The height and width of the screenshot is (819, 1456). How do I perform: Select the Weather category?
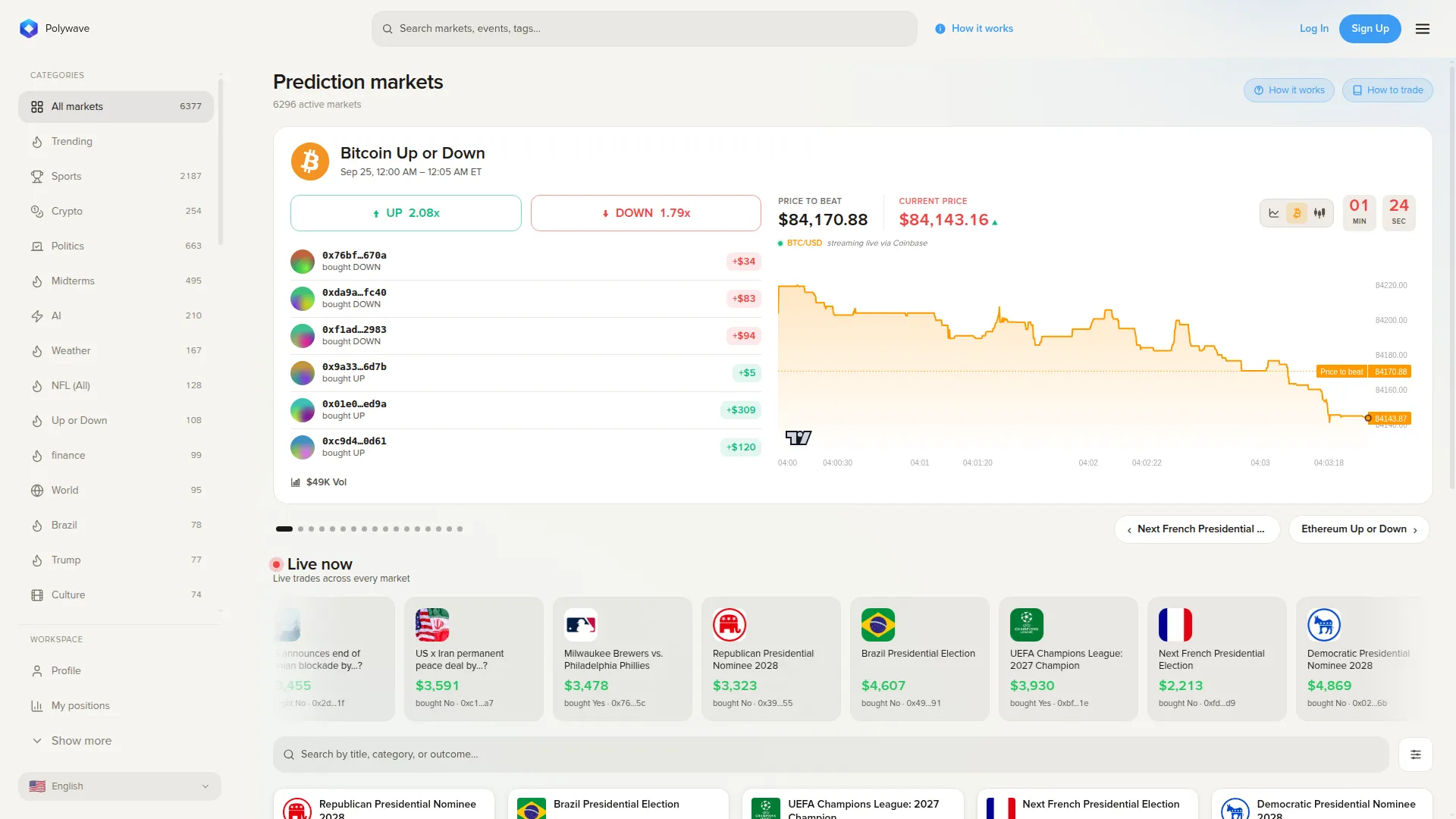coord(116,351)
